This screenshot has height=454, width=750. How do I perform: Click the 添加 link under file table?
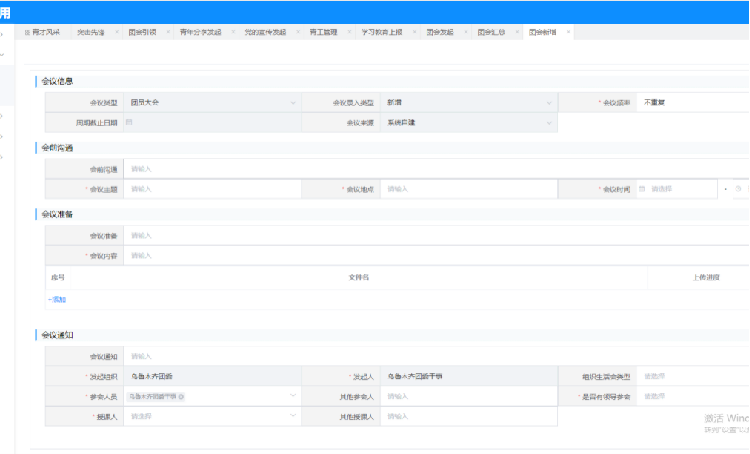(57, 299)
